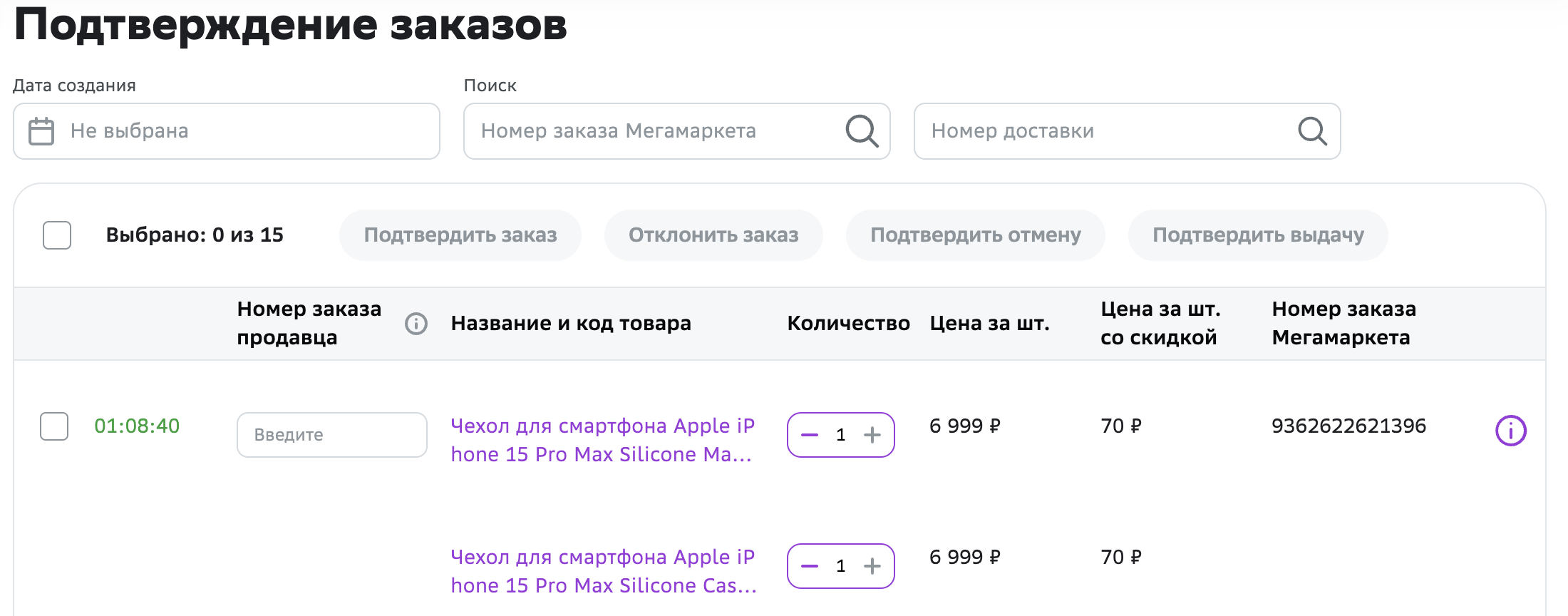Decrease quantity of second Silicone Cas… item
Viewport: 1568px width, 616px height.
click(x=810, y=566)
